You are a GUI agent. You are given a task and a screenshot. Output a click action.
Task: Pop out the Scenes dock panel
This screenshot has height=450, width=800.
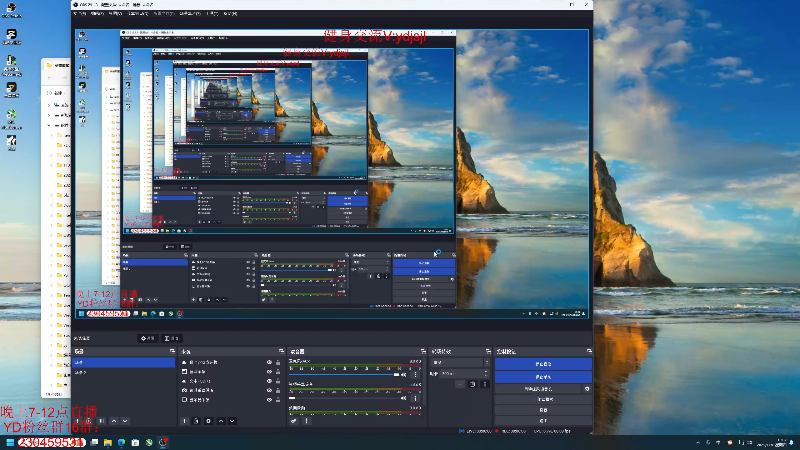click(172, 352)
